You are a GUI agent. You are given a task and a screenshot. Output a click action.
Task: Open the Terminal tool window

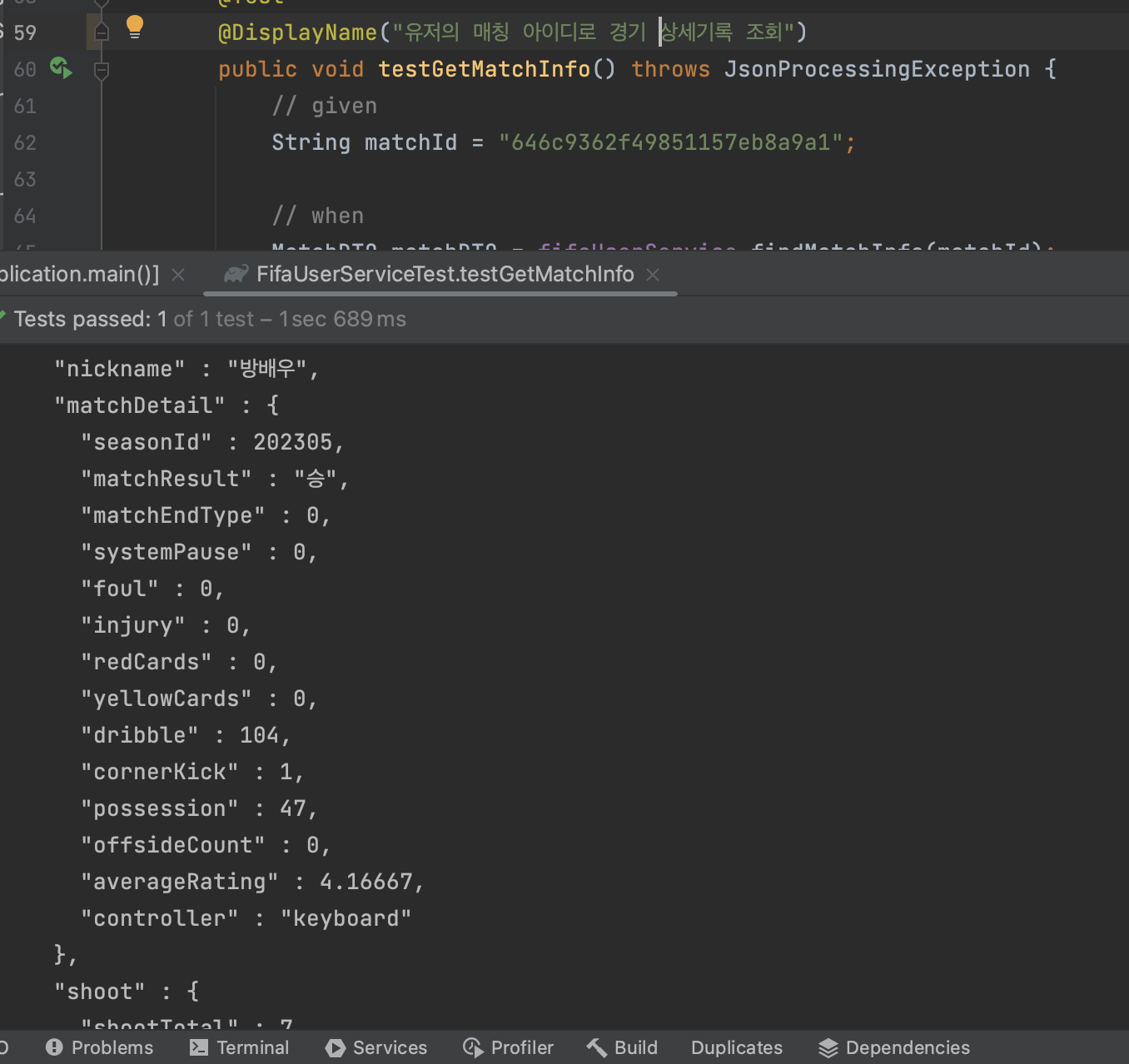pos(239,1047)
